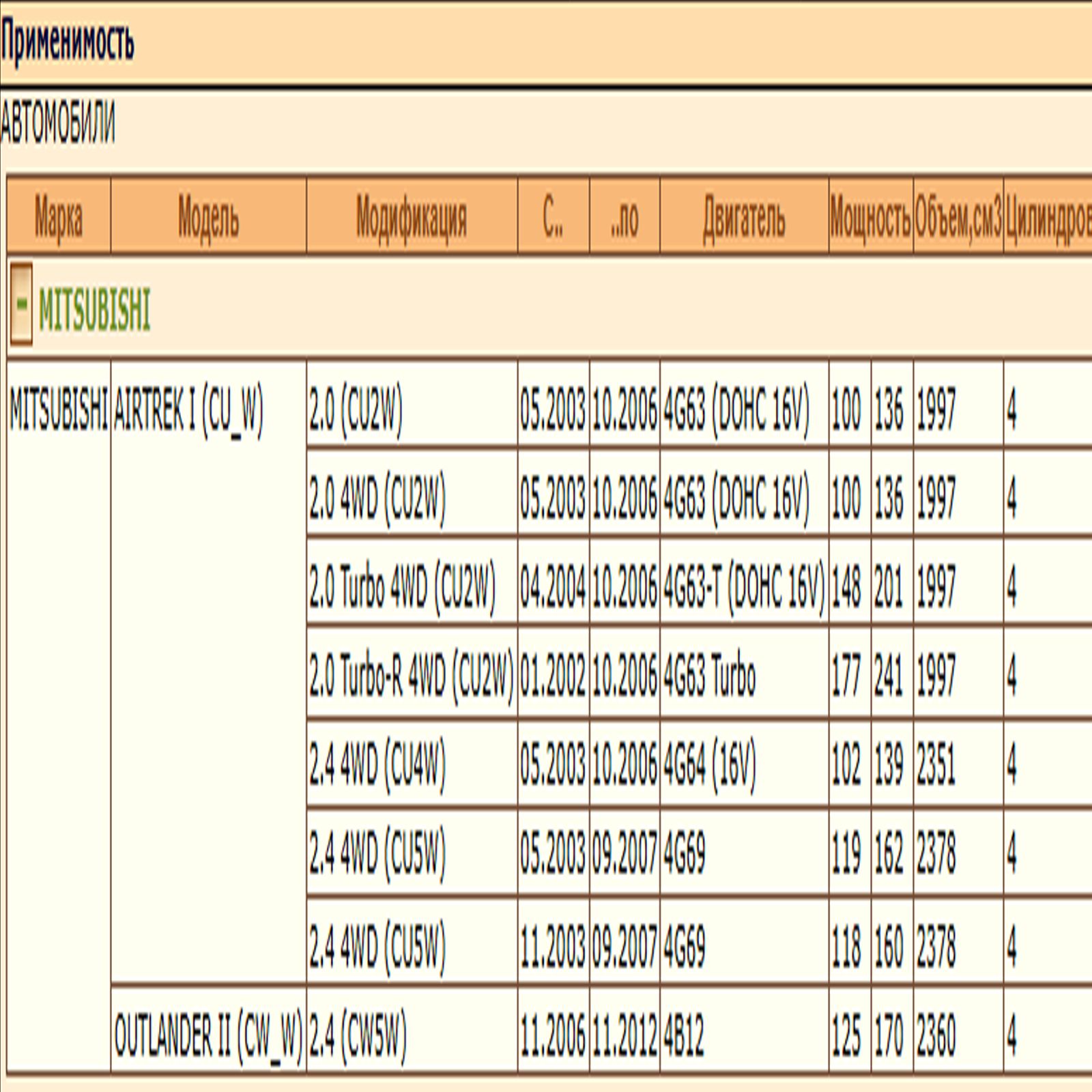Click the green MITSUBISHI group heading
The image size is (1092, 1092).
tap(94, 311)
